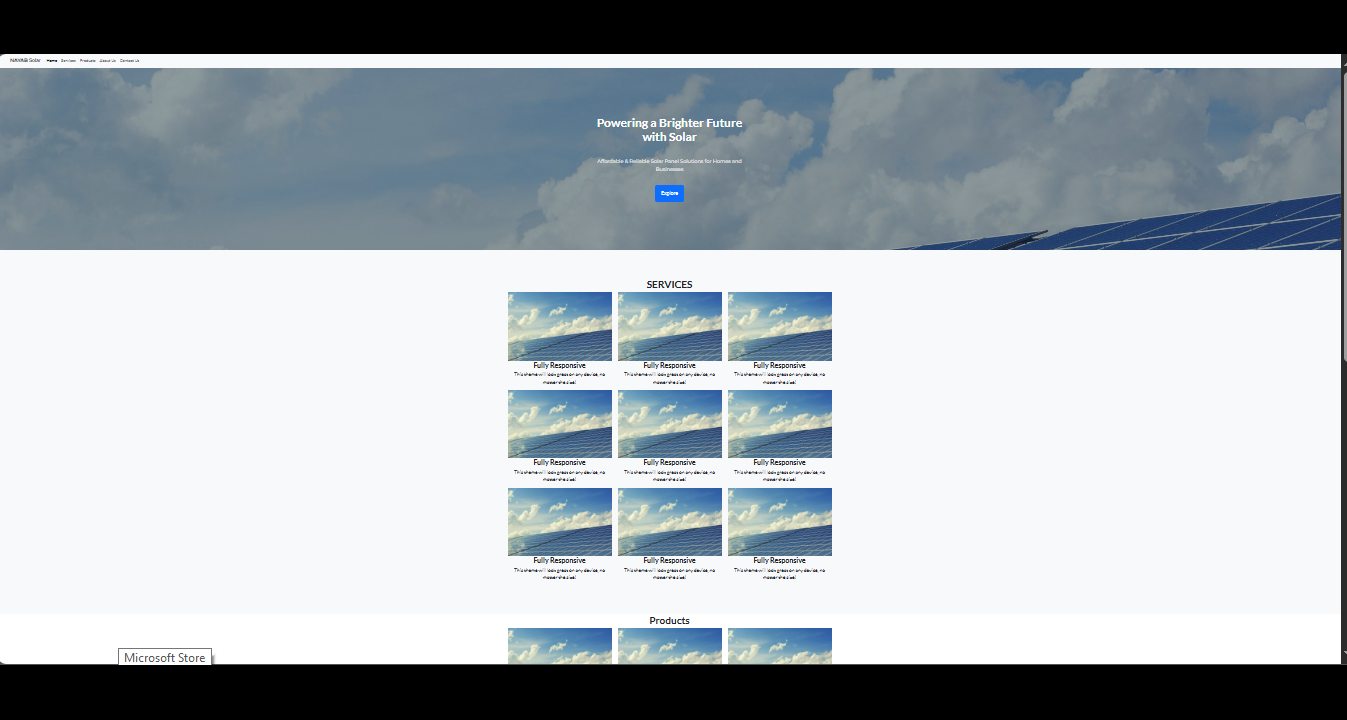
Task: Click the middle-row left Services image
Action: pos(560,424)
